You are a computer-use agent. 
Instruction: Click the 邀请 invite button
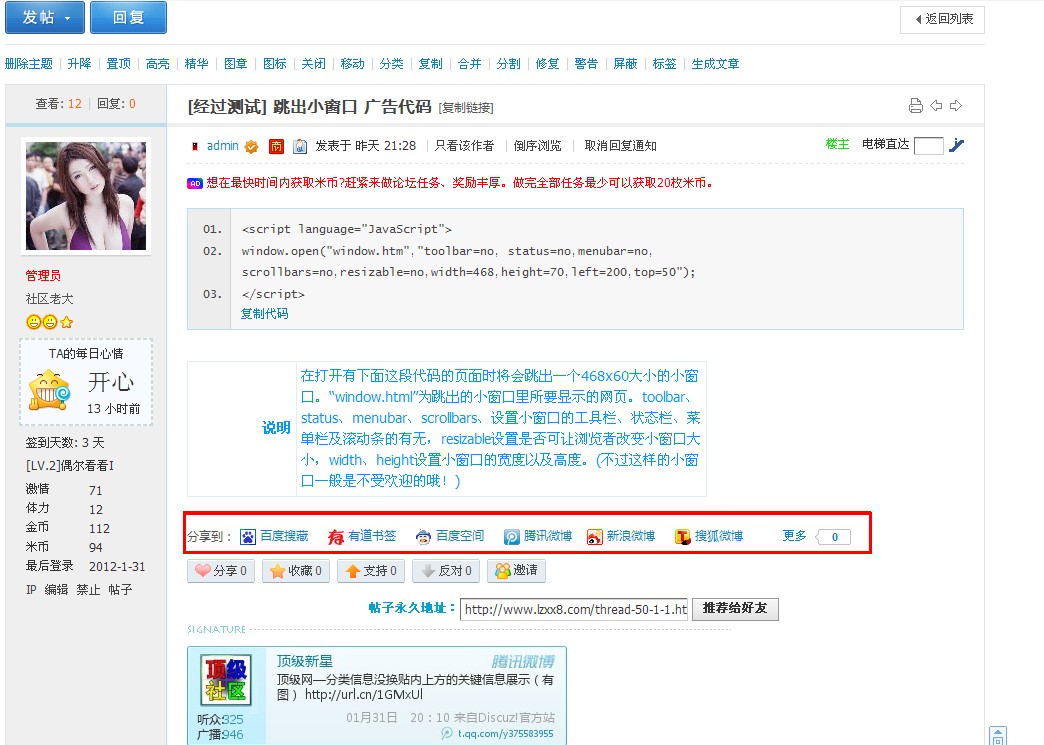[x=517, y=571]
